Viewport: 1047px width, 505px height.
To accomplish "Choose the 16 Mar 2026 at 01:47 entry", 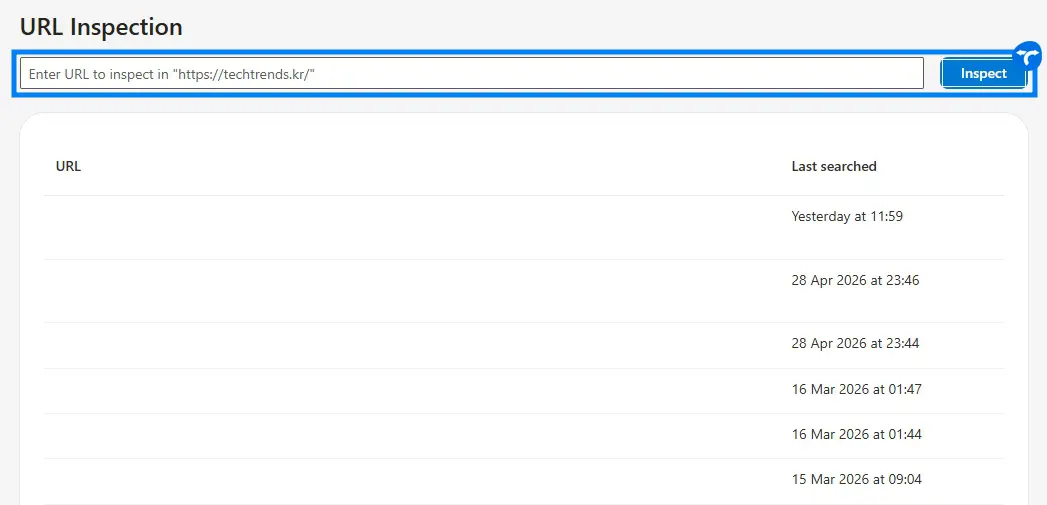I will (856, 389).
